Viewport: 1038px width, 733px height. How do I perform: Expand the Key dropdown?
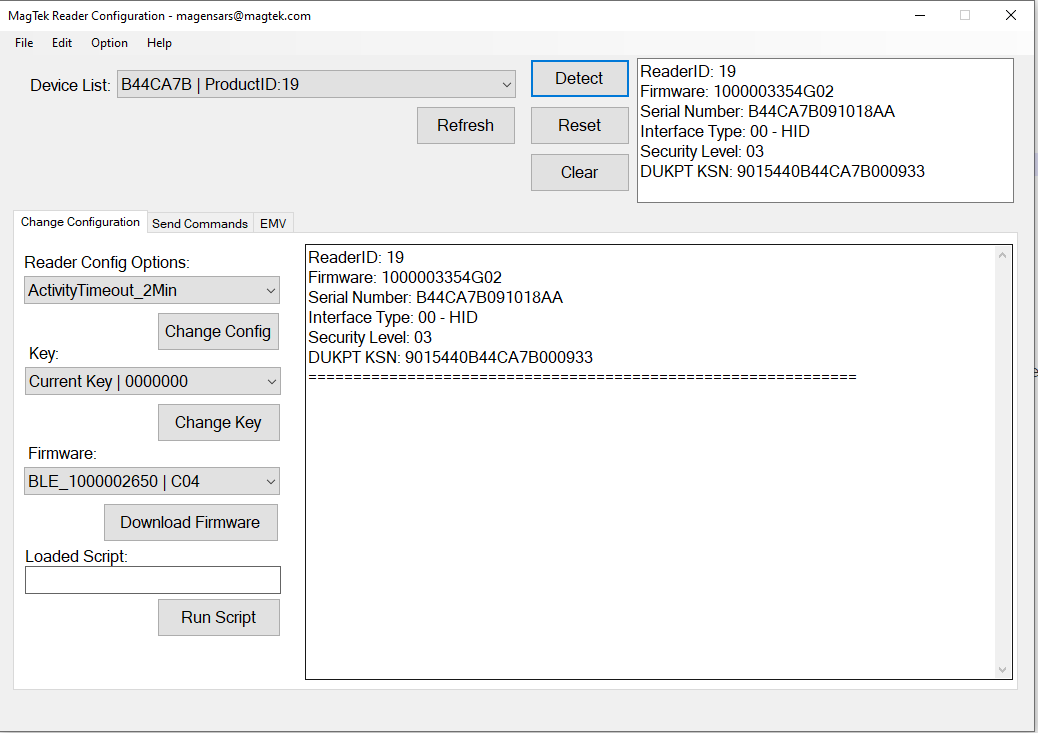[152, 382]
